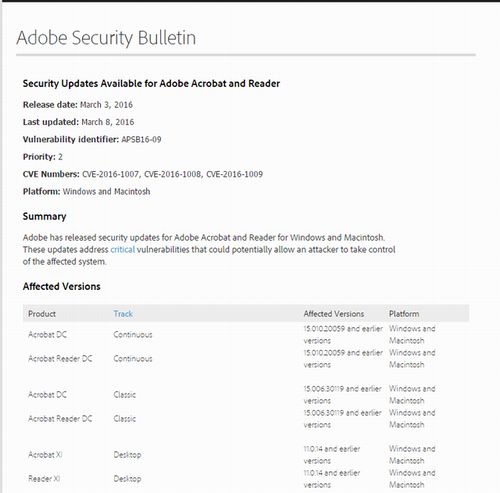500x493 pixels.
Task: Click the APSB16-09 vulnerability identifier text
Action: click(x=141, y=139)
